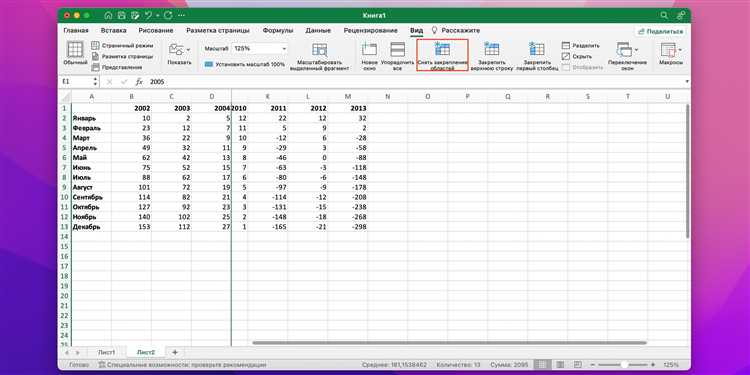The image size is (750, 375).
Task: Freeze top row (Закрепить верхнюю строку)
Action: coord(491,55)
